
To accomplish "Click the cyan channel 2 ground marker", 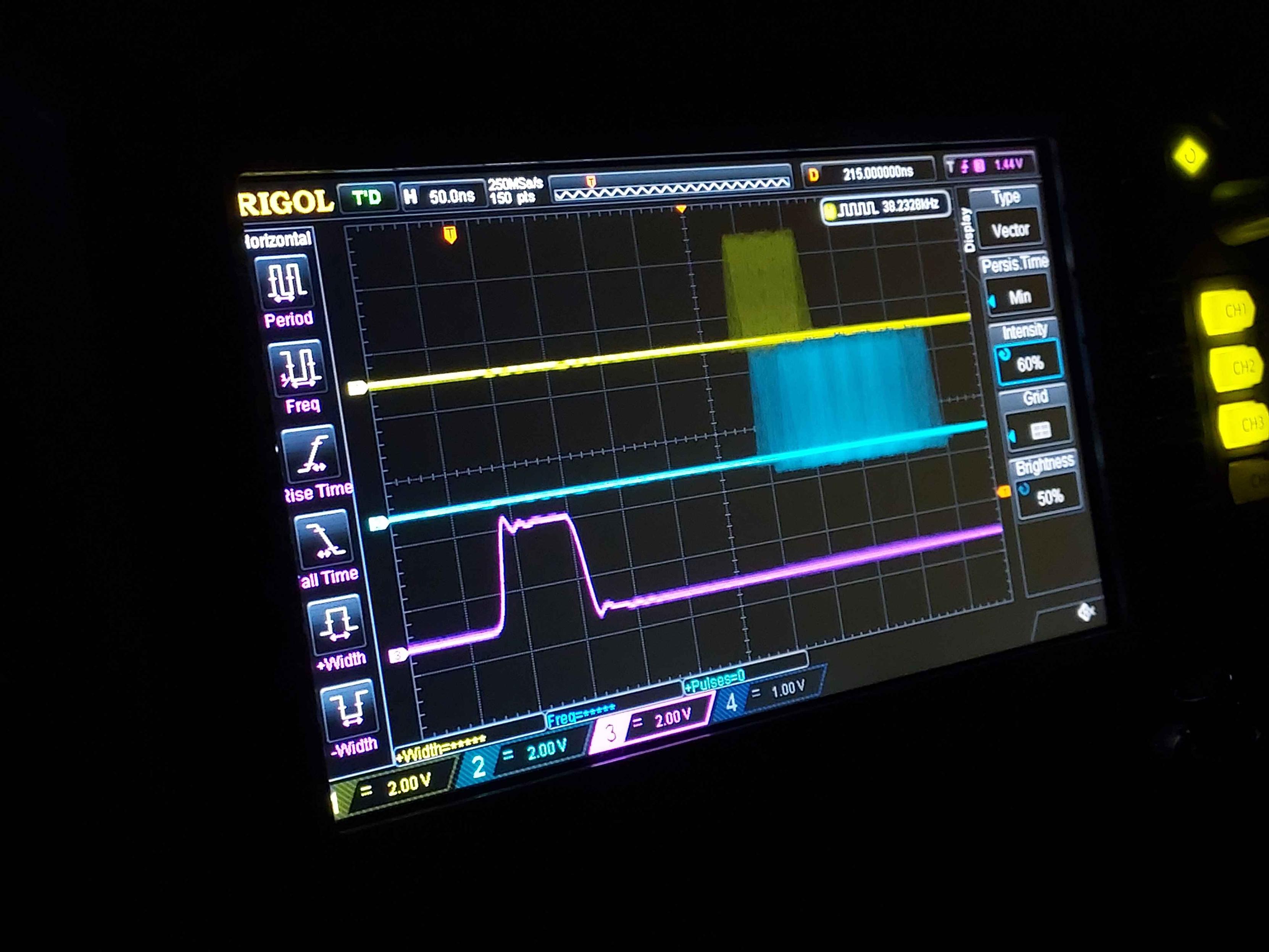I will tap(378, 523).
